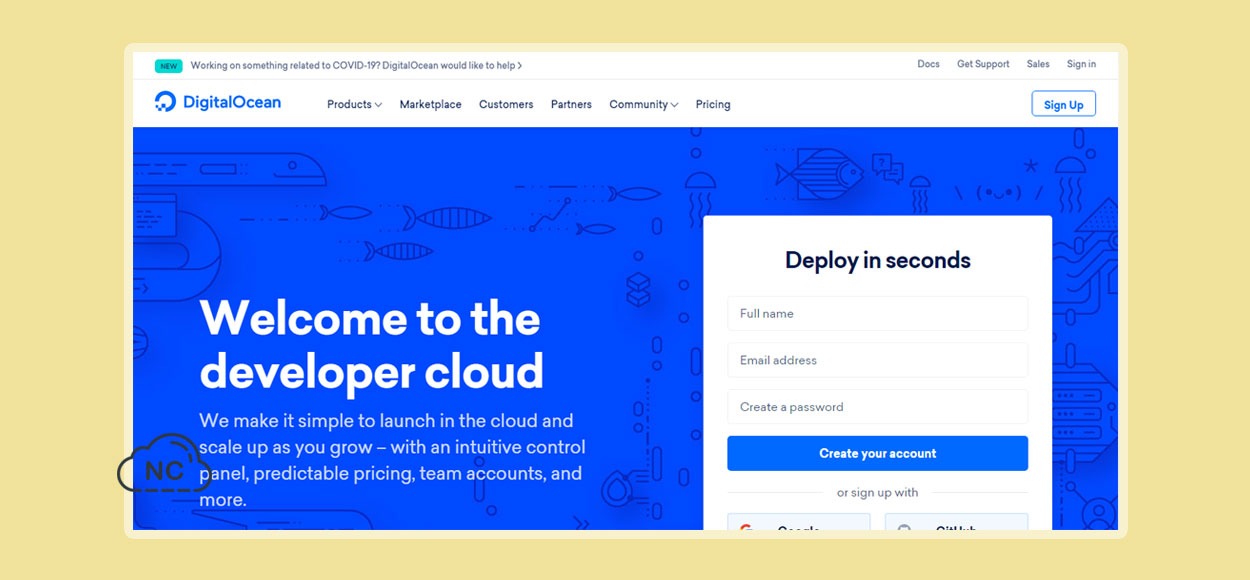Go to the Marketplace page

[x=430, y=104]
